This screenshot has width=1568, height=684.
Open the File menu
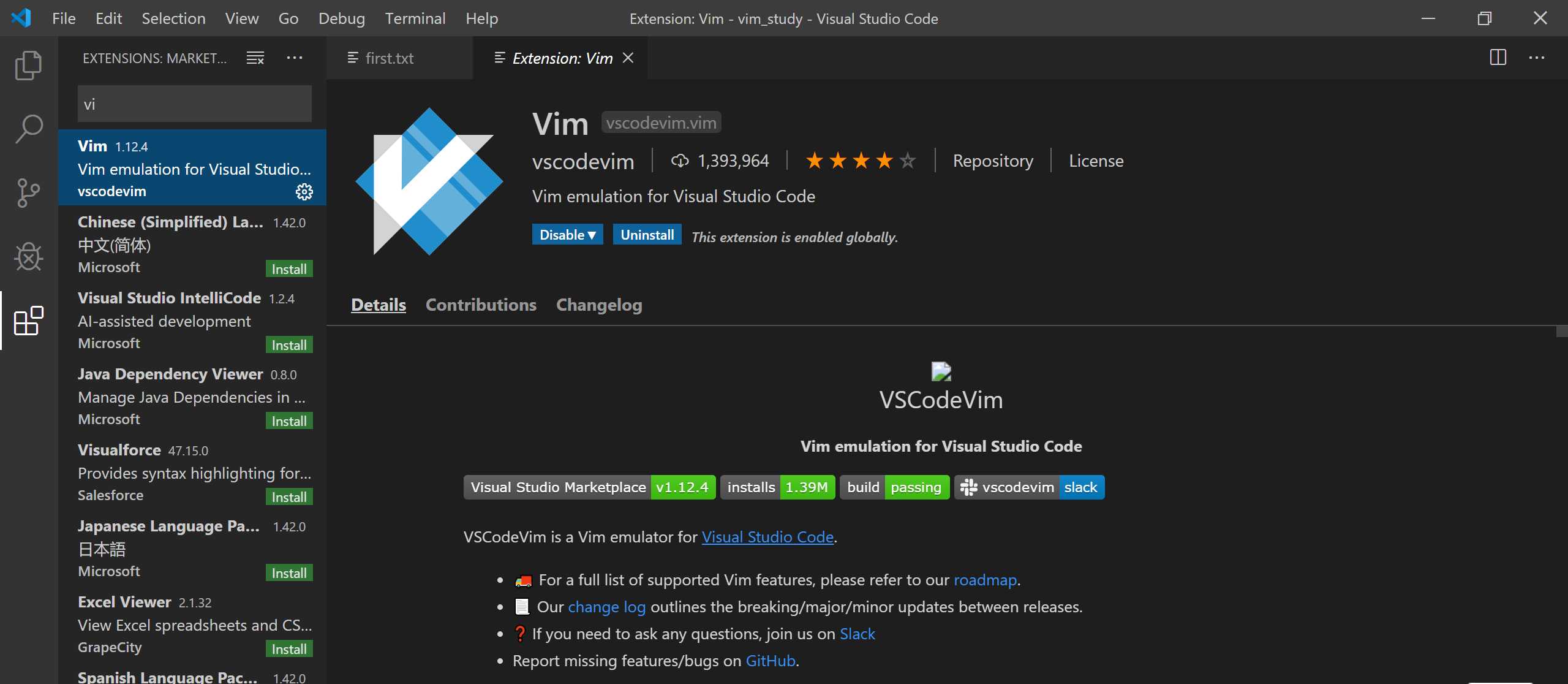64,18
